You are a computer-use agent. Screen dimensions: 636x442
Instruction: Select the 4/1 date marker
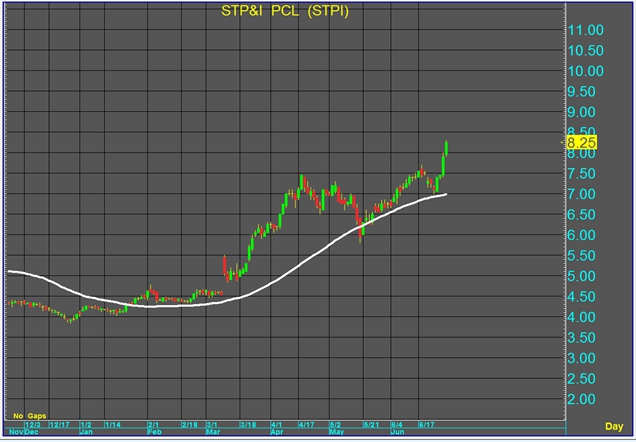point(276,425)
